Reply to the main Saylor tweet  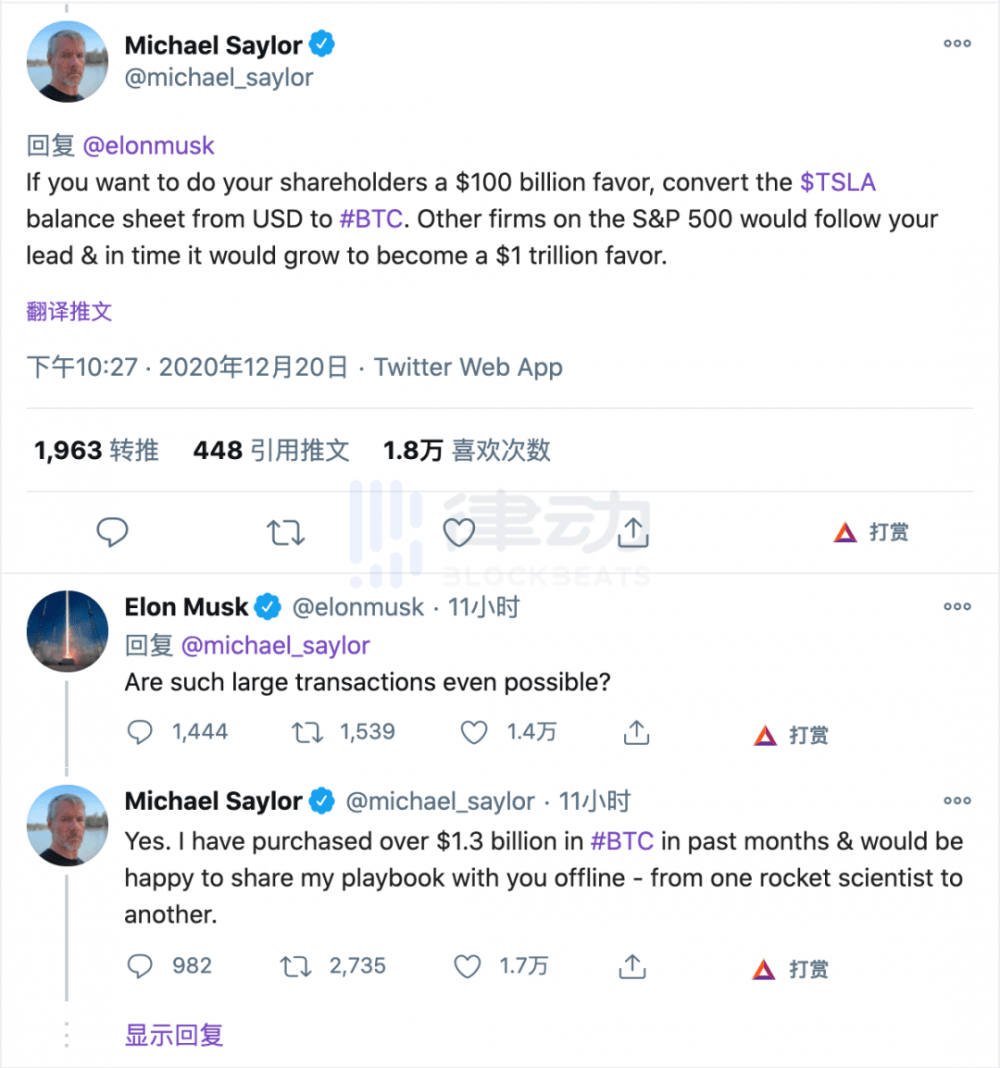(x=112, y=532)
